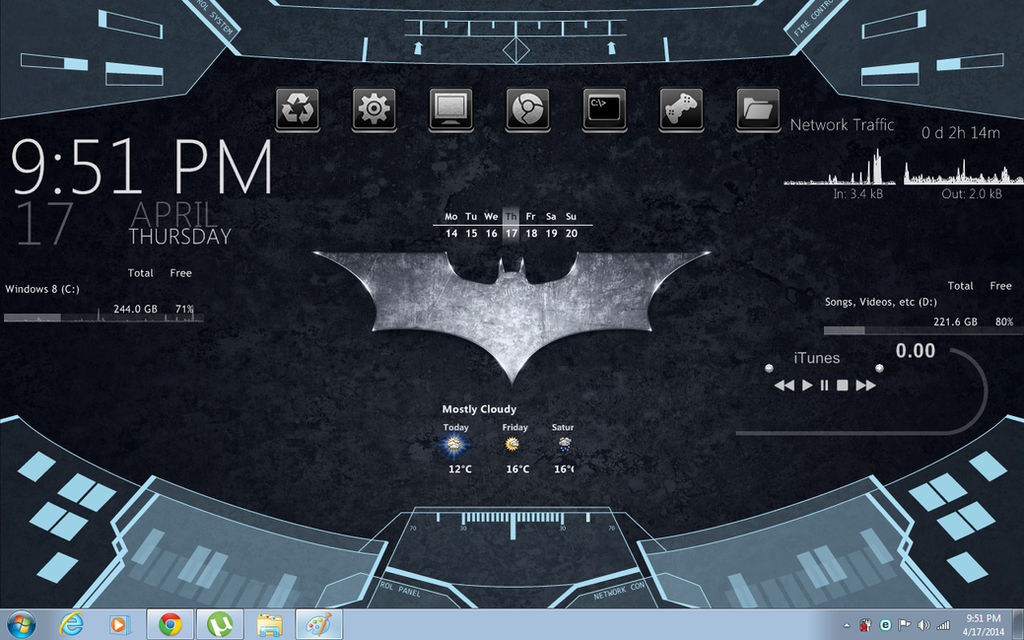Viewport: 1024px width, 640px height.
Task: Switch to uTorrent on the taskbar
Action: pyautogui.click(x=220, y=624)
